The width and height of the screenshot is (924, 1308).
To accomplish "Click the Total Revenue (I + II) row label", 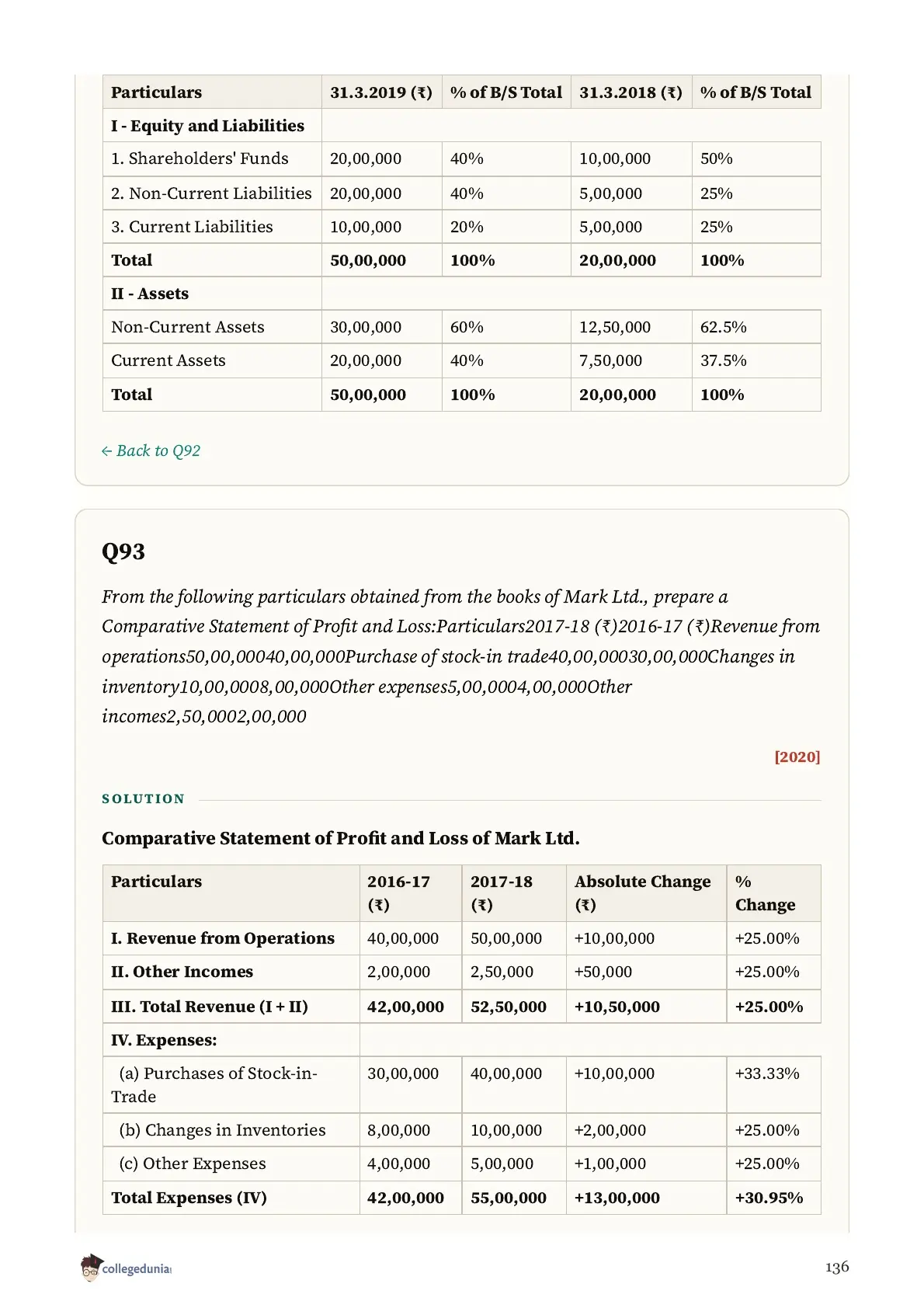I will (210, 1007).
